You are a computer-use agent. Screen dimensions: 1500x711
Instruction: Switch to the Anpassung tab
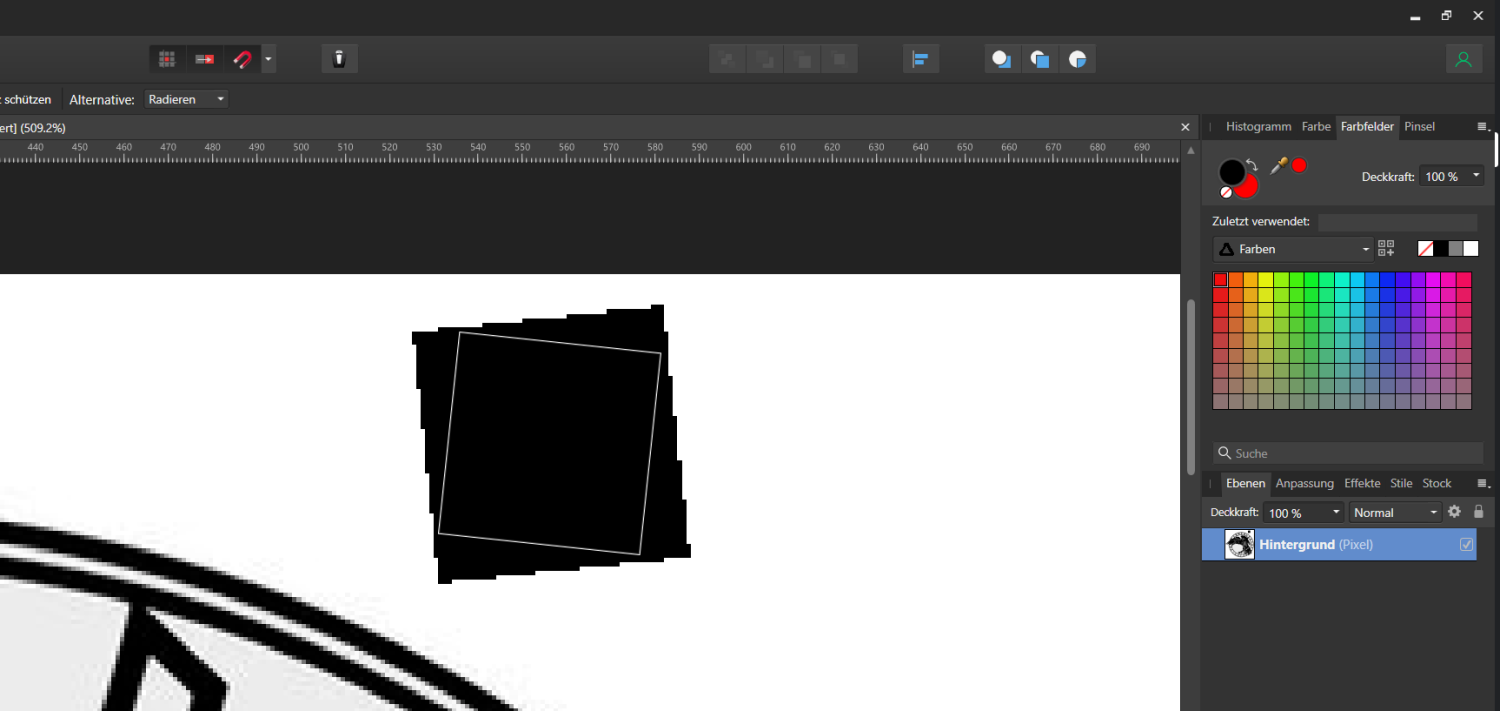coord(1304,483)
